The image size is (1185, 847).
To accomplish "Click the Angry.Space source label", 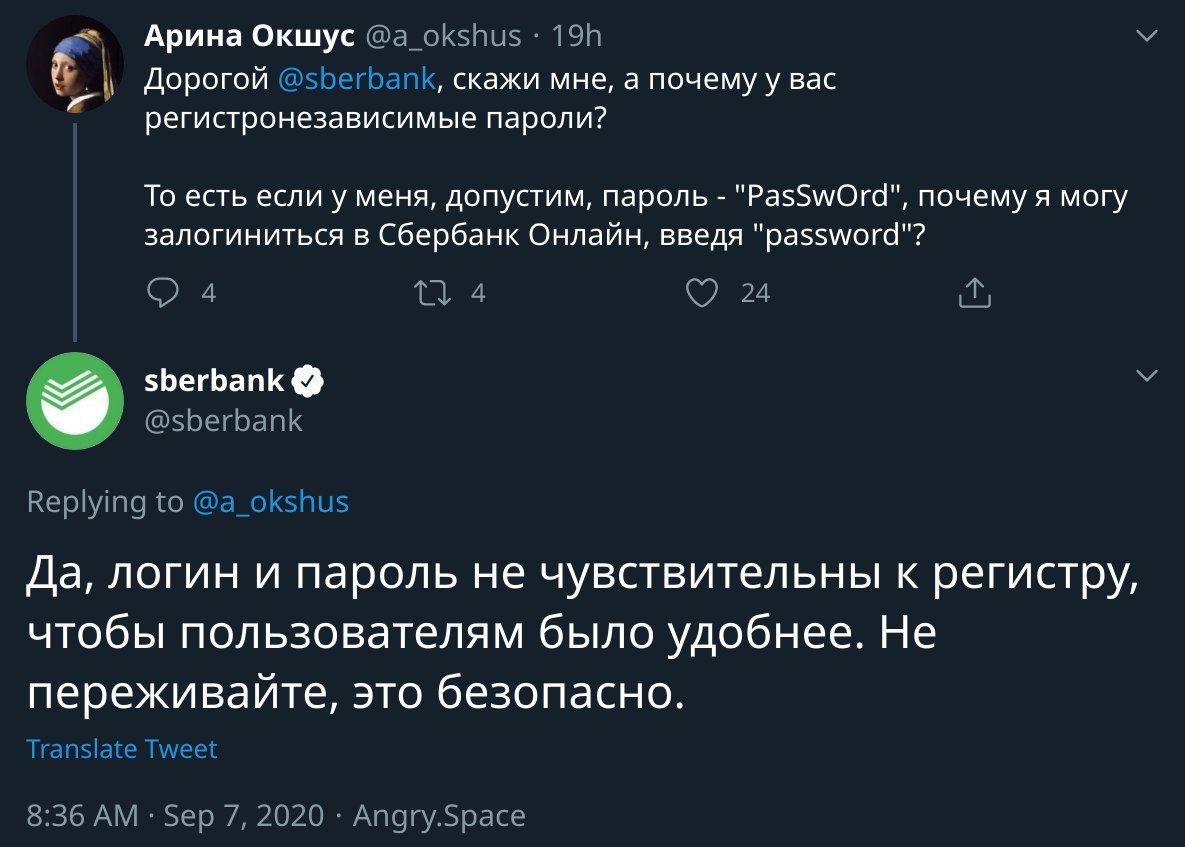I will coord(439,816).
